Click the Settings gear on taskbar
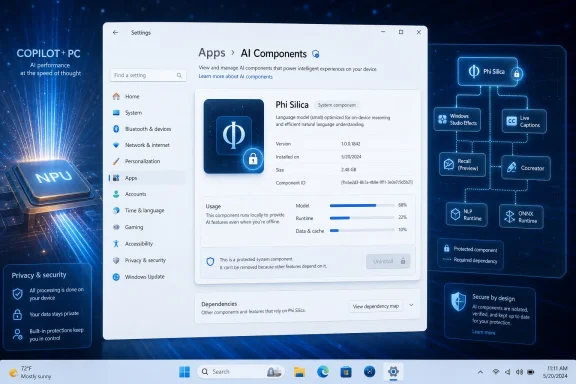Screen dimensions: 576x384 click(393, 372)
